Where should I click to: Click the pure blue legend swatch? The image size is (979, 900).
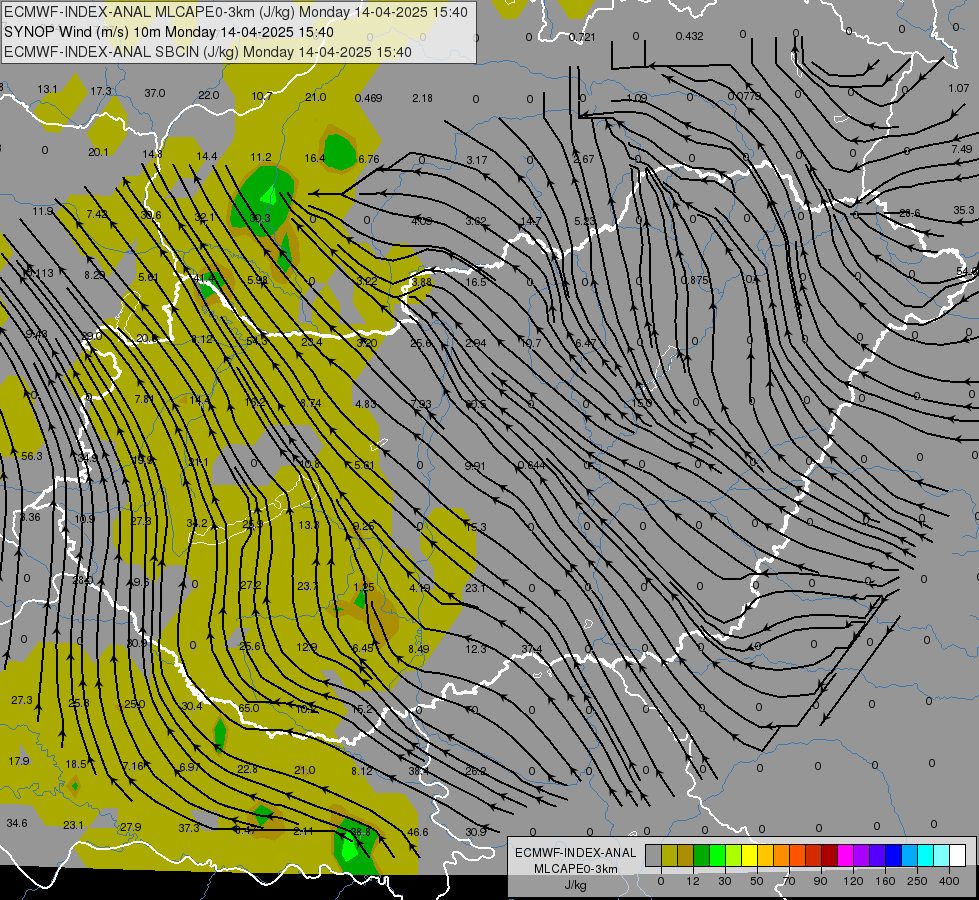click(893, 856)
